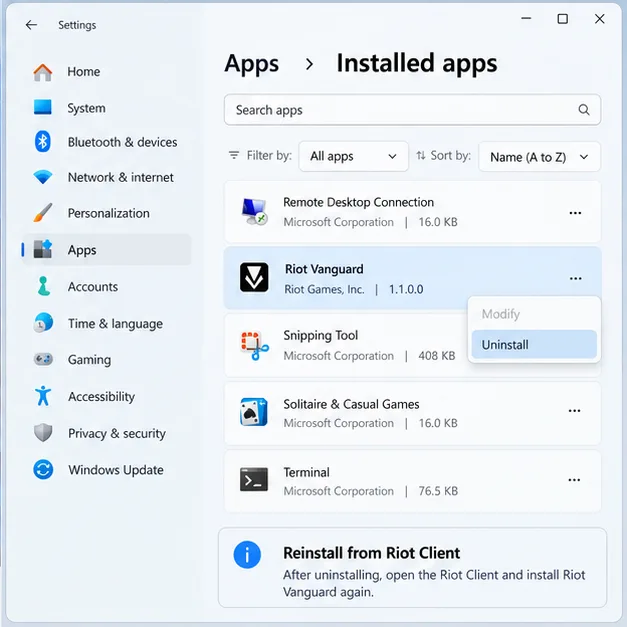Maximize the Settings window
Screen dimensions: 627x627
coord(563,19)
